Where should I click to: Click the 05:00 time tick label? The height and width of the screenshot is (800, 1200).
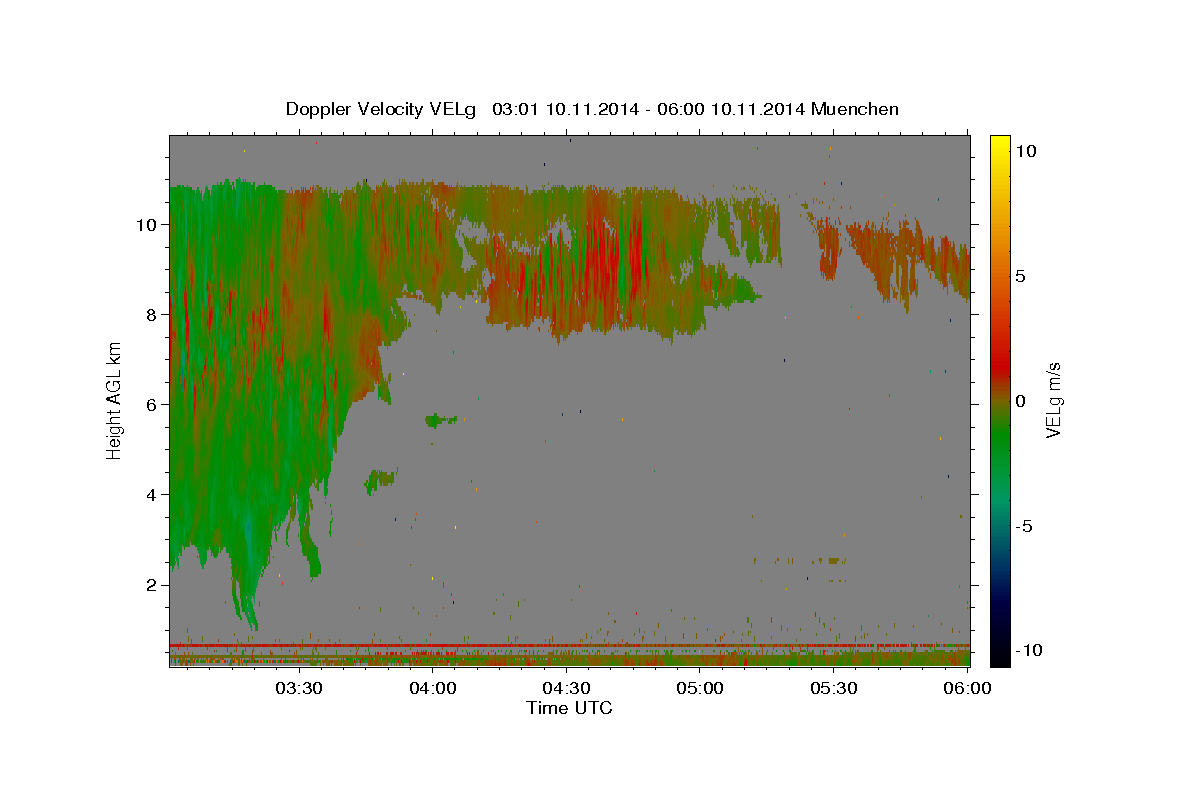coord(700,688)
